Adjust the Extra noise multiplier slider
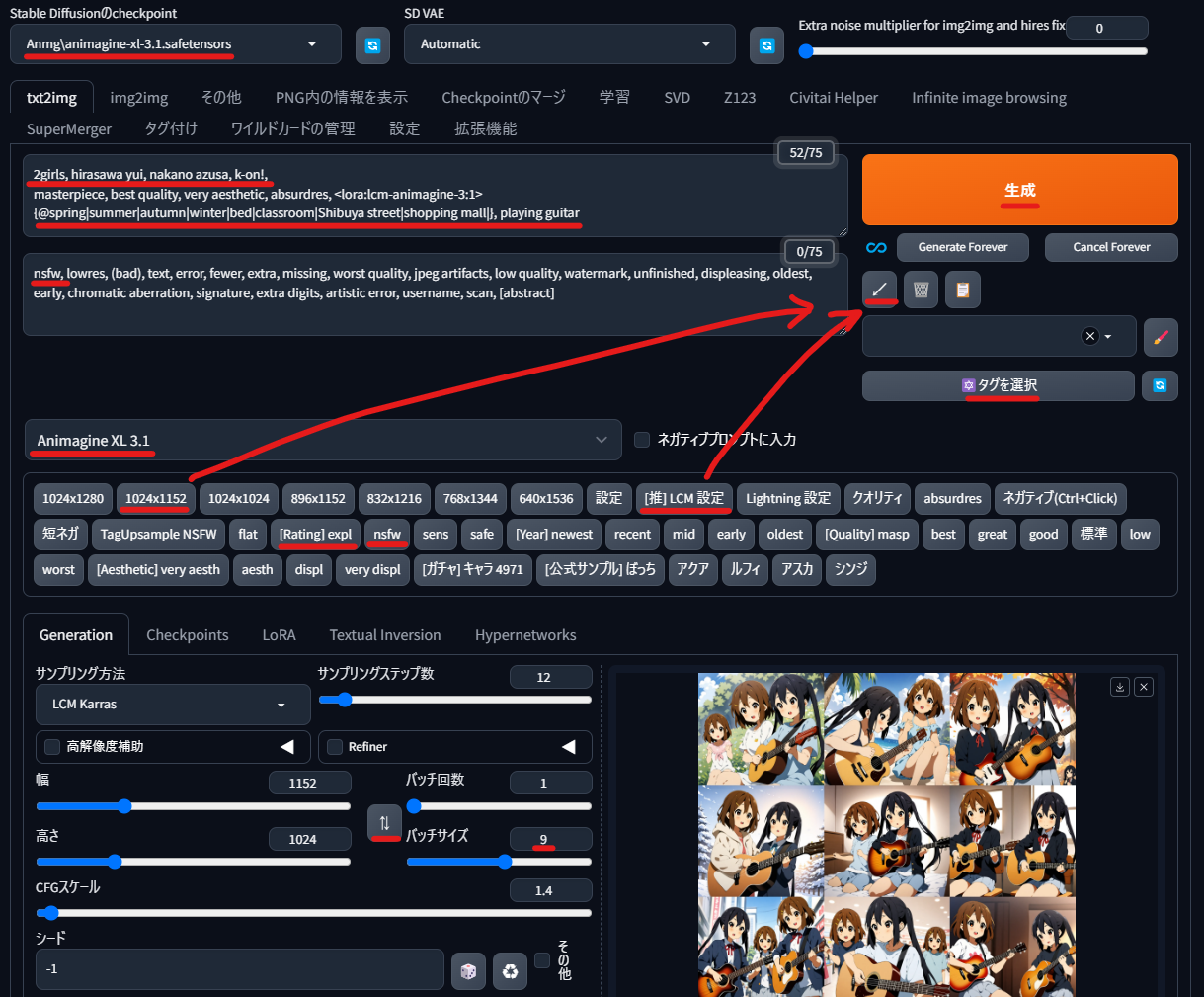 [973, 51]
